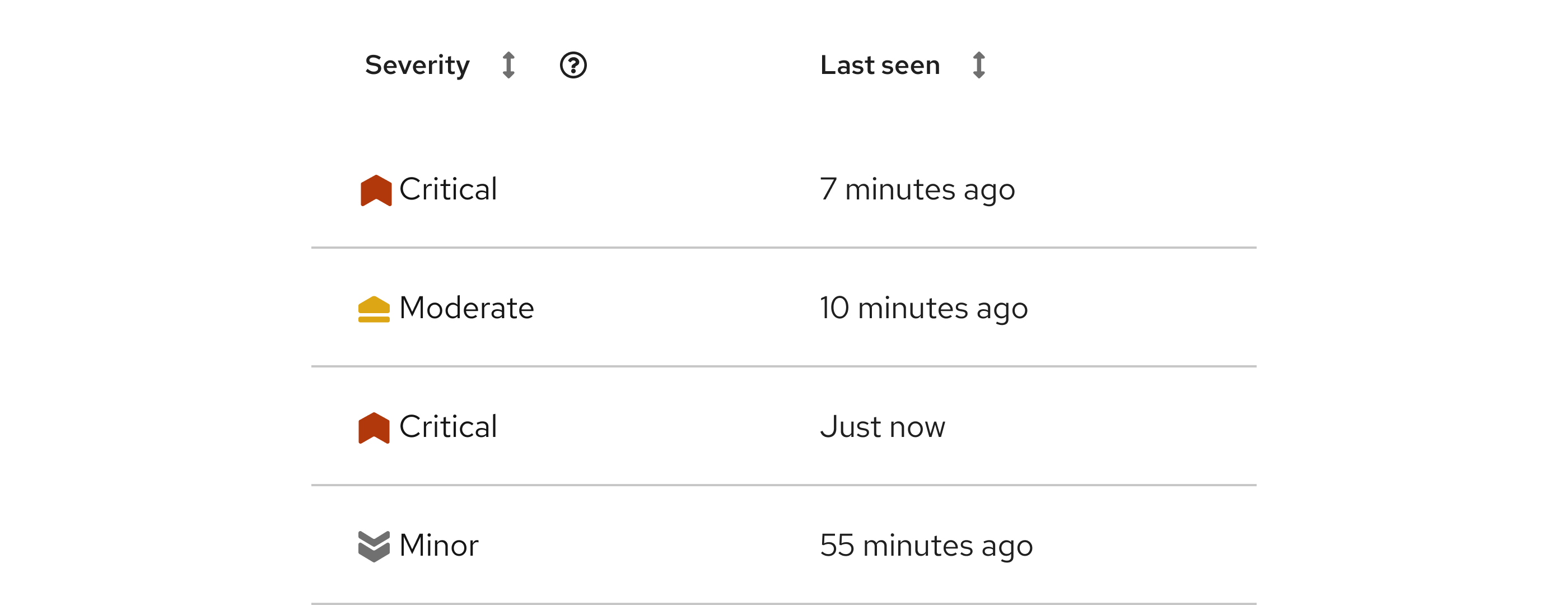This screenshot has width=1568, height=605.
Task: Click the red Critical icon in first row
Action: [376, 190]
